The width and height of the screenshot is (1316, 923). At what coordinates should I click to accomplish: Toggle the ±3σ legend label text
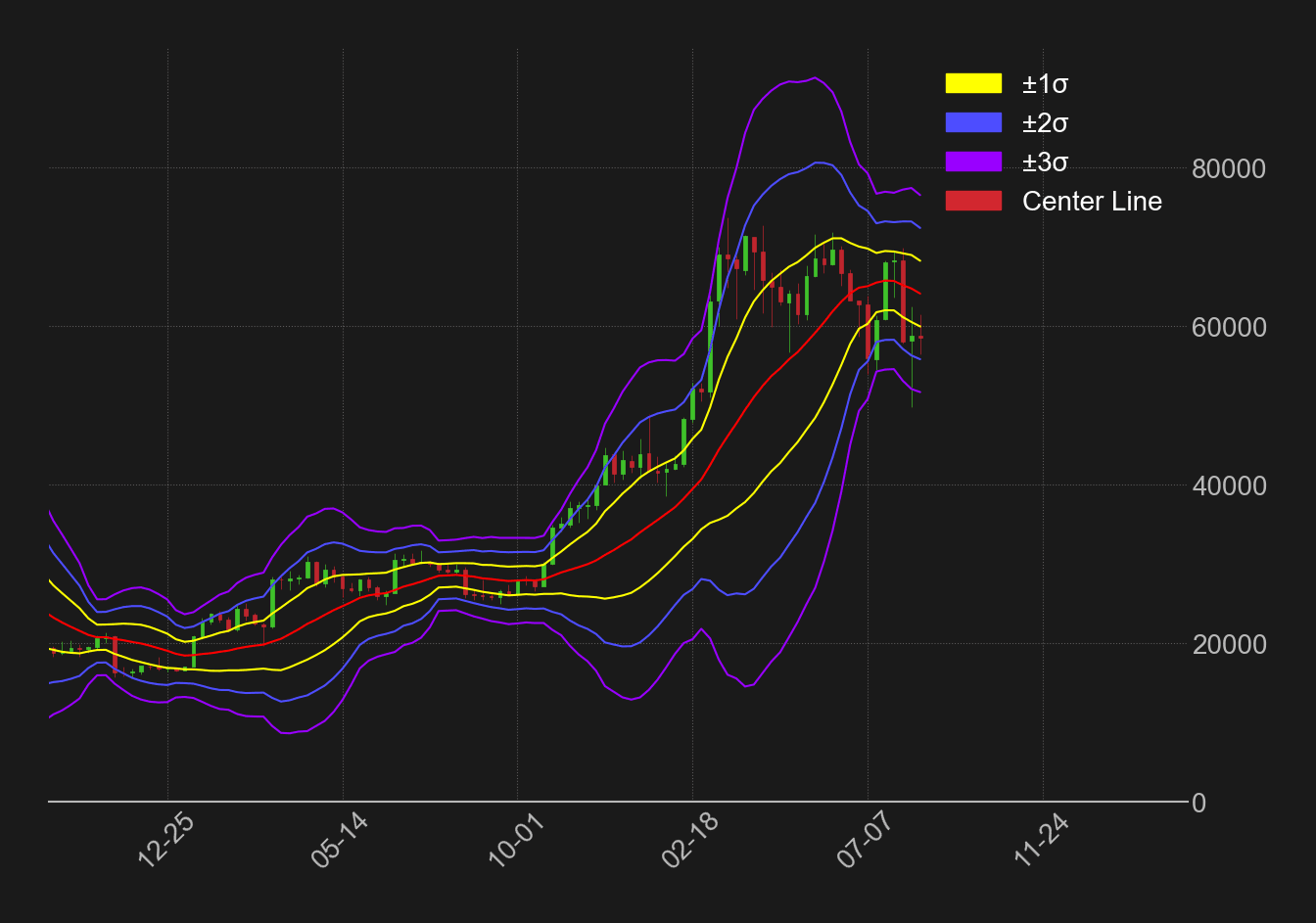click(x=1045, y=162)
